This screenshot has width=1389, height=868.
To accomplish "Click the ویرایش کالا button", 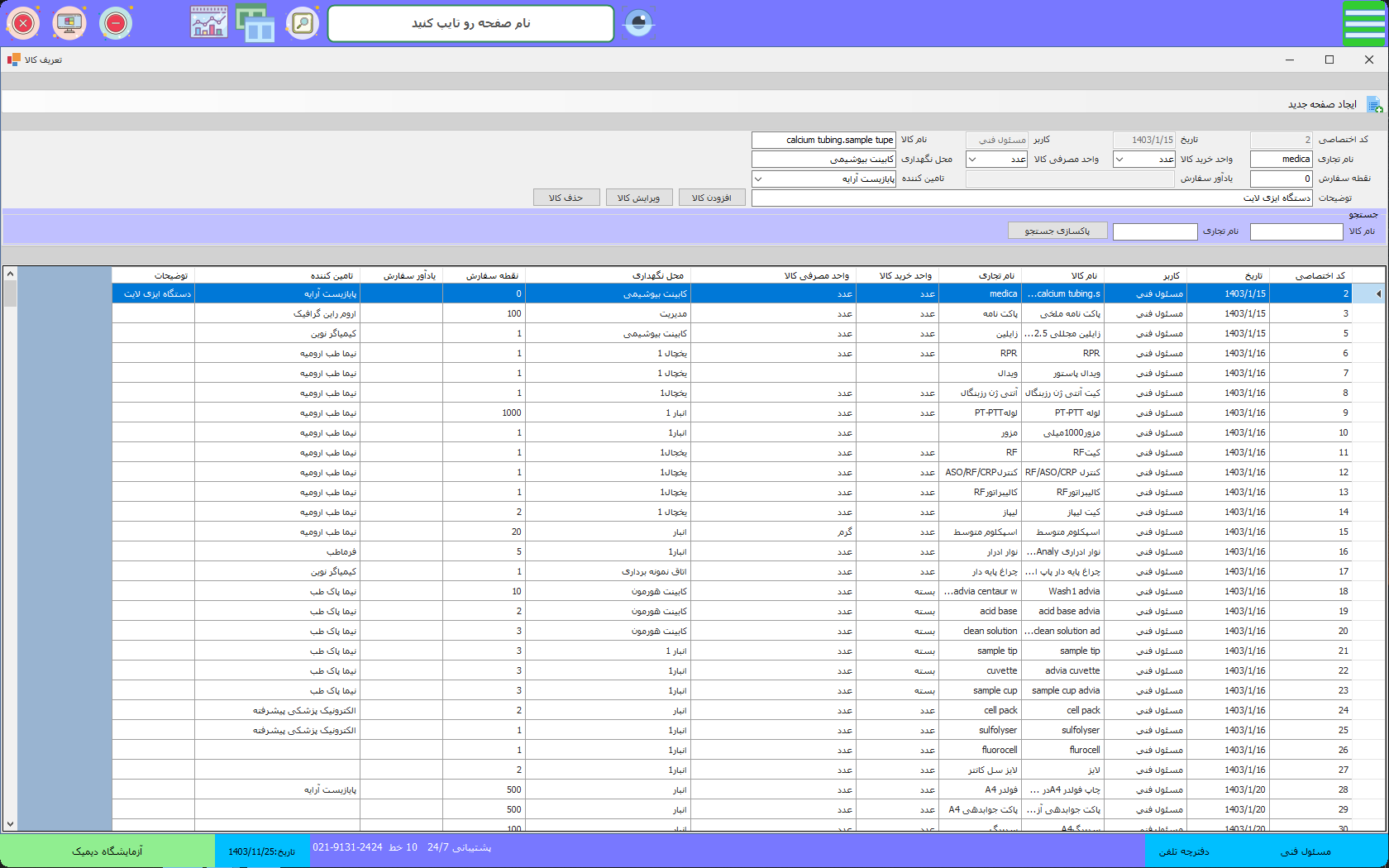I will 639,198.
